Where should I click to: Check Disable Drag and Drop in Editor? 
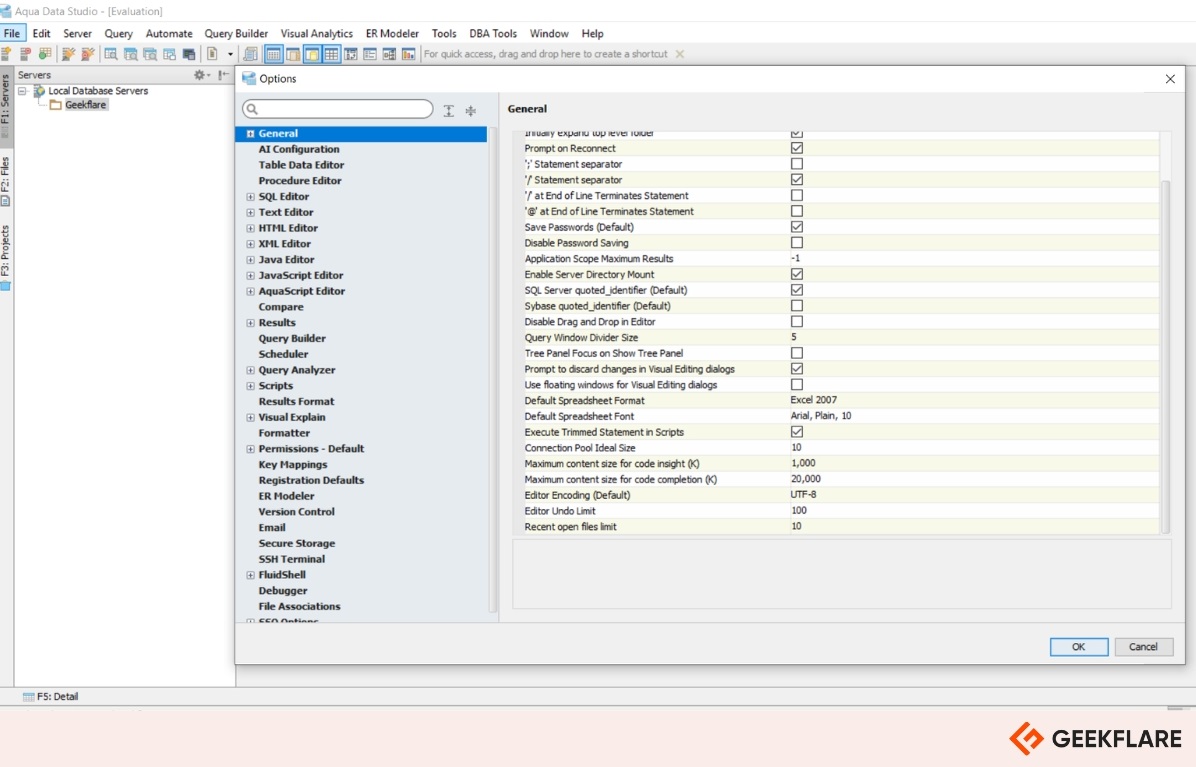coord(797,322)
